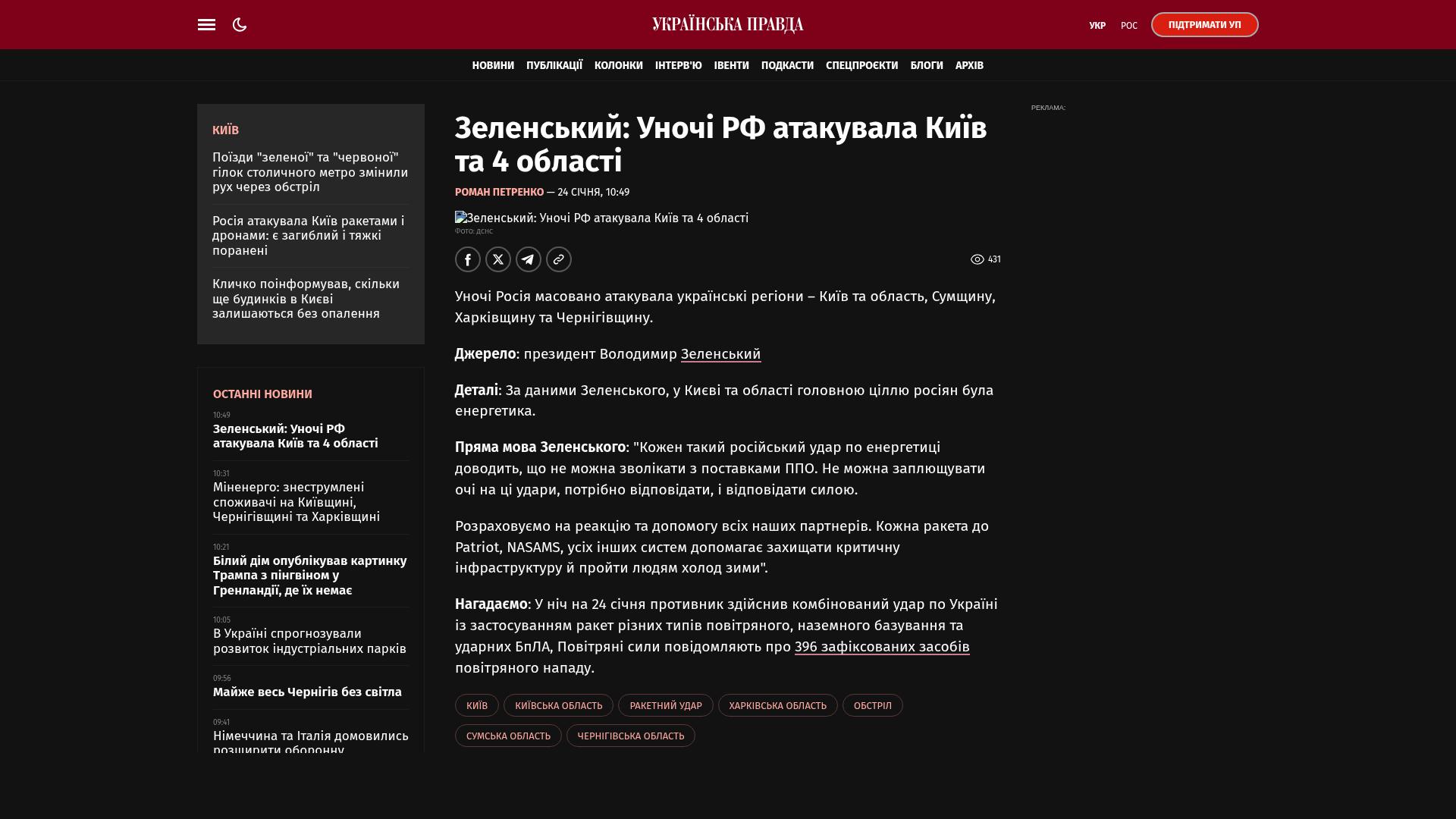The image size is (1456, 819).
Task: Click the Ракетний удар tag
Action: pos(665,706)
